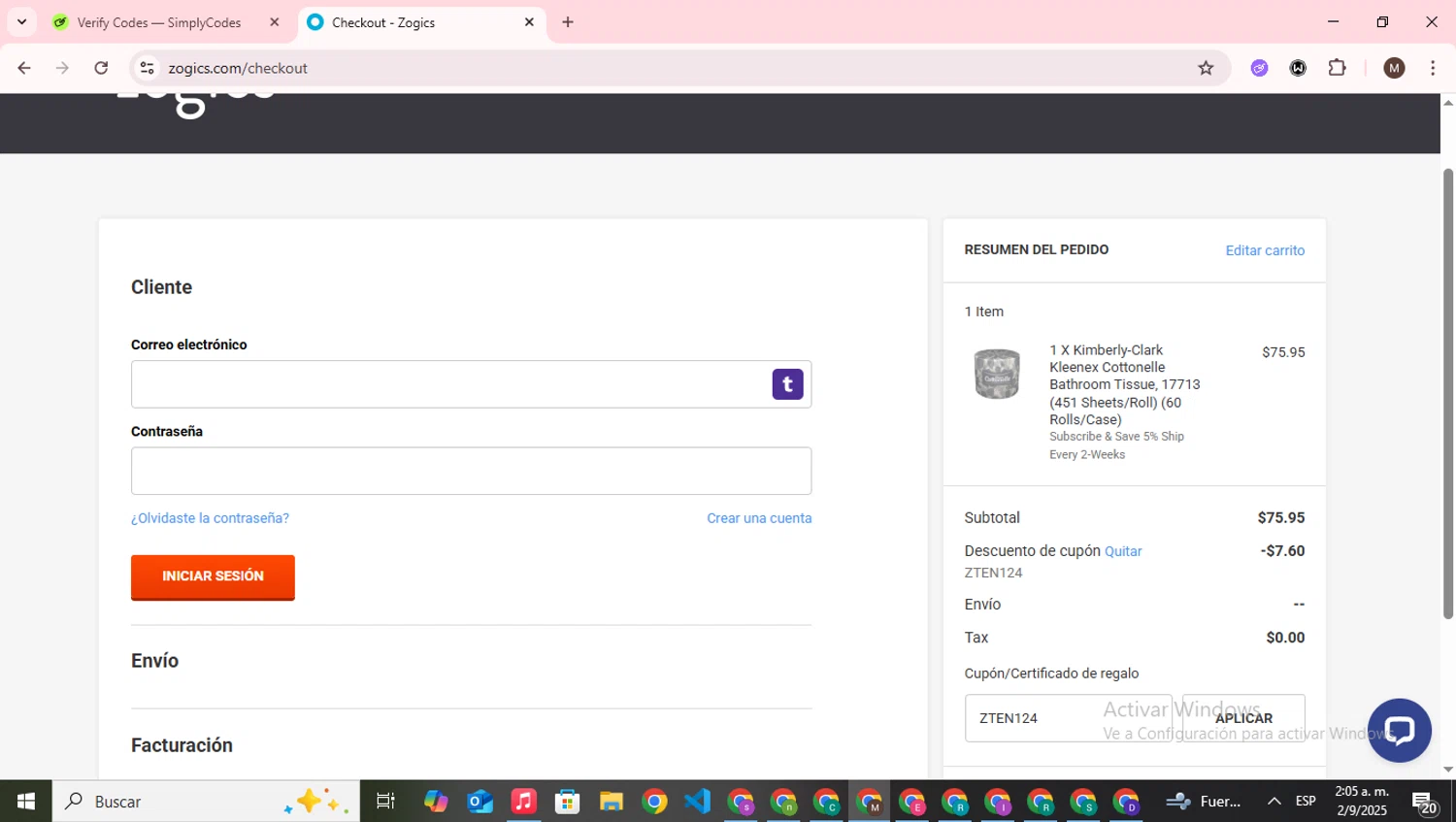1456x822 pixels.
Task: Bookmark this page with the star icon
Action: pos(1206,68)
